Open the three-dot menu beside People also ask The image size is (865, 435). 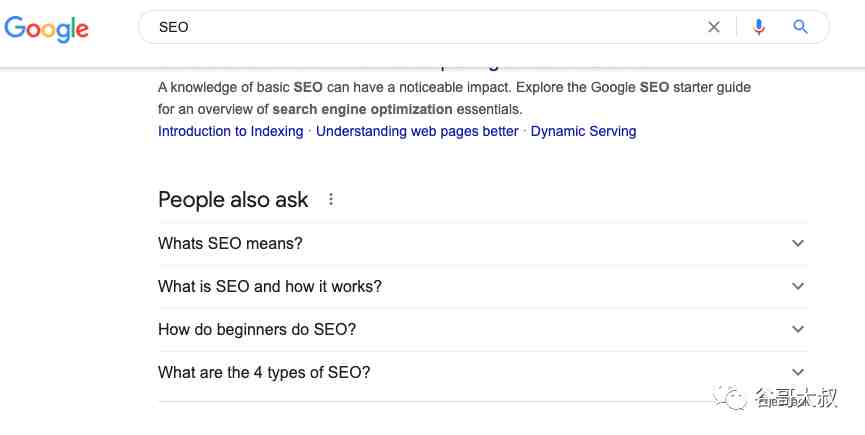click(330, 200)
